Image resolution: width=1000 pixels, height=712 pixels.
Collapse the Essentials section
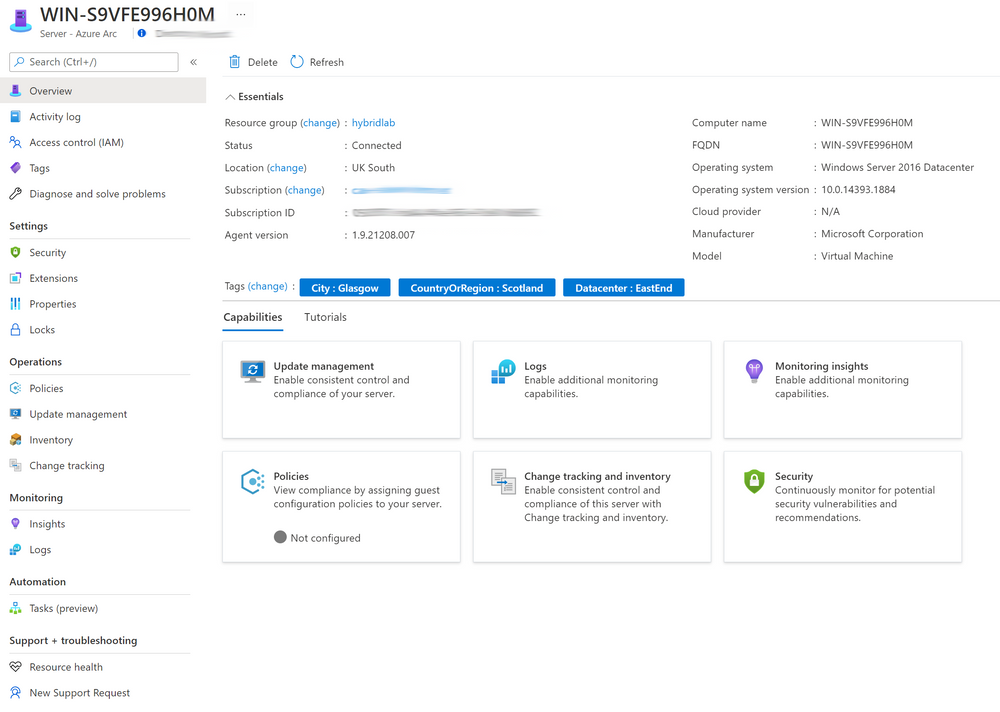[x=232, y=96]
